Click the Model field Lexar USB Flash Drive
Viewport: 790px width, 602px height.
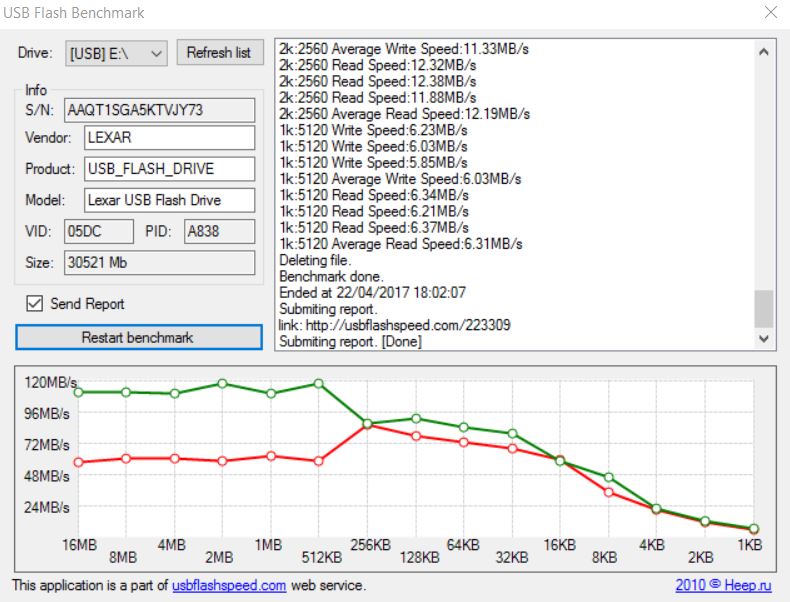coord(169,200)
